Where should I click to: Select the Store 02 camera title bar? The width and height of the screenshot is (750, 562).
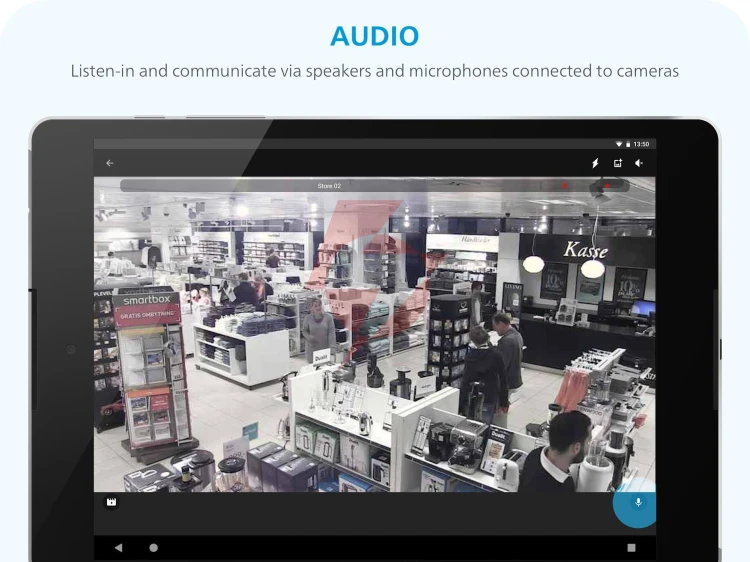pos(375,186)
